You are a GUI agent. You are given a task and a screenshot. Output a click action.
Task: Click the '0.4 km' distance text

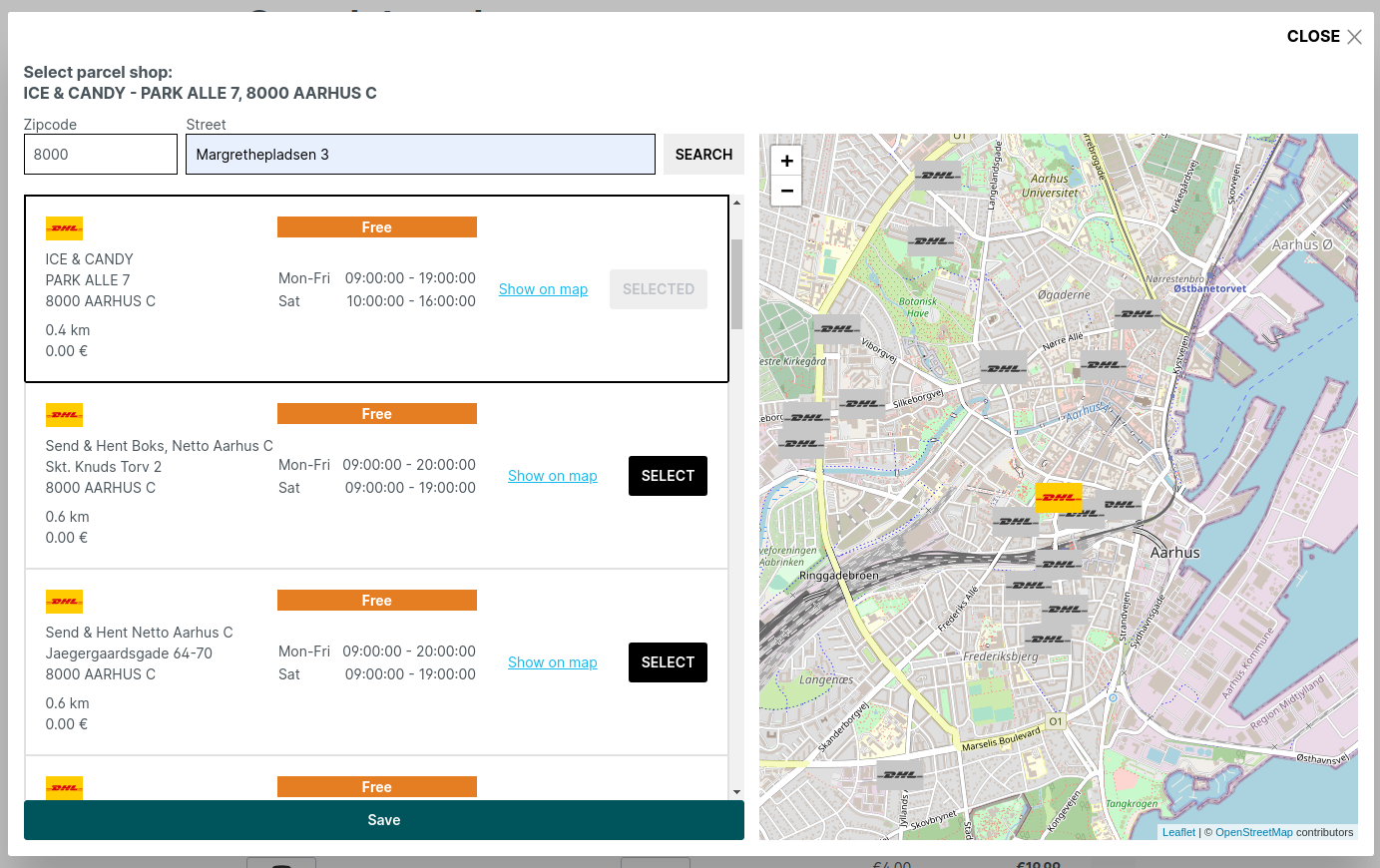pos(68,330)
